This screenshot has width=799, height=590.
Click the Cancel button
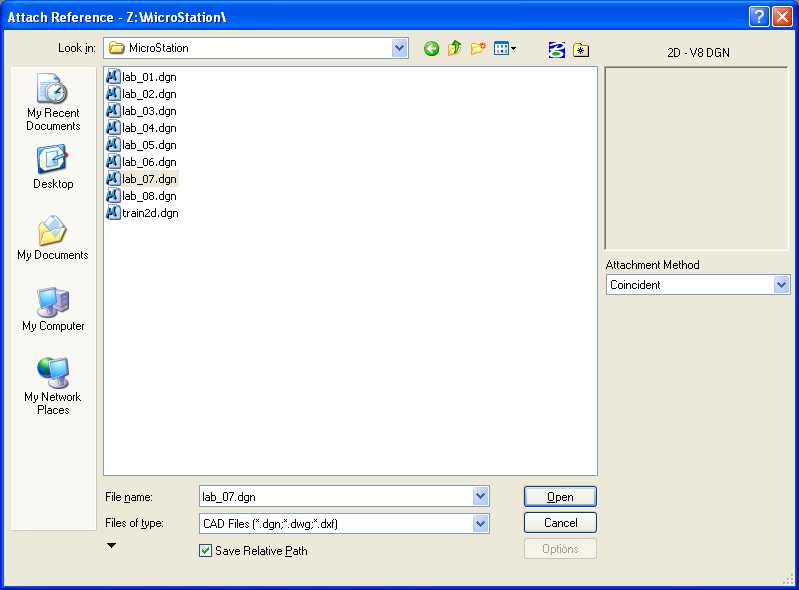tap(560, 523)
